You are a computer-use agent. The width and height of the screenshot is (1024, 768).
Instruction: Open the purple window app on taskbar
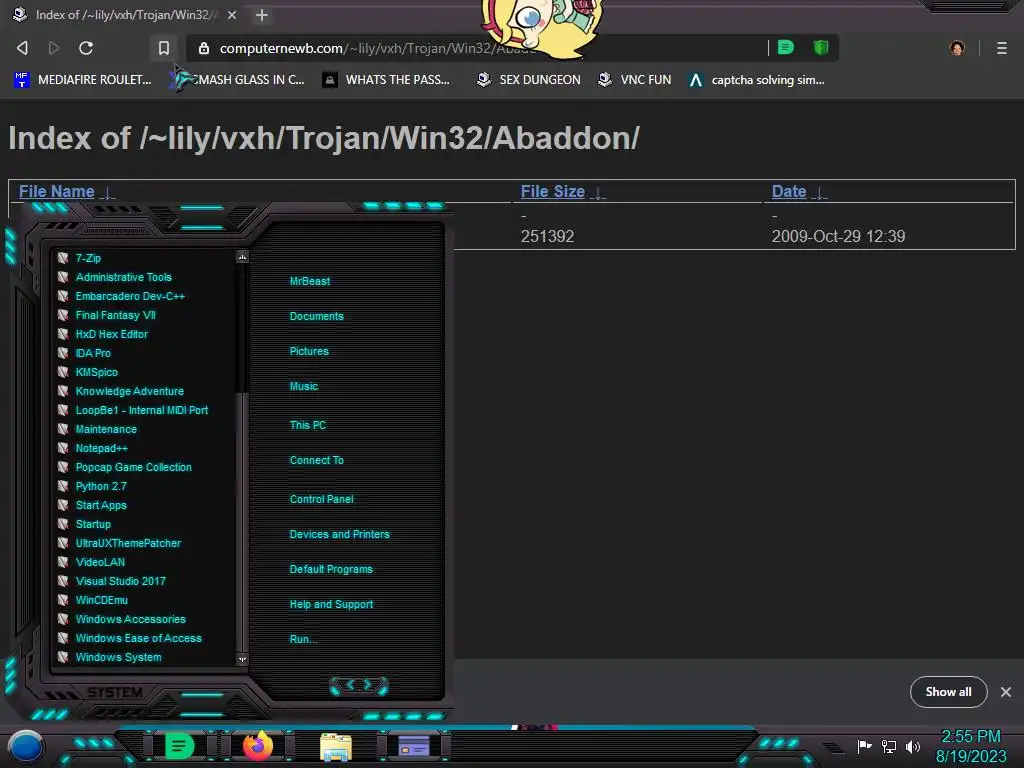(x=414, y=746)
